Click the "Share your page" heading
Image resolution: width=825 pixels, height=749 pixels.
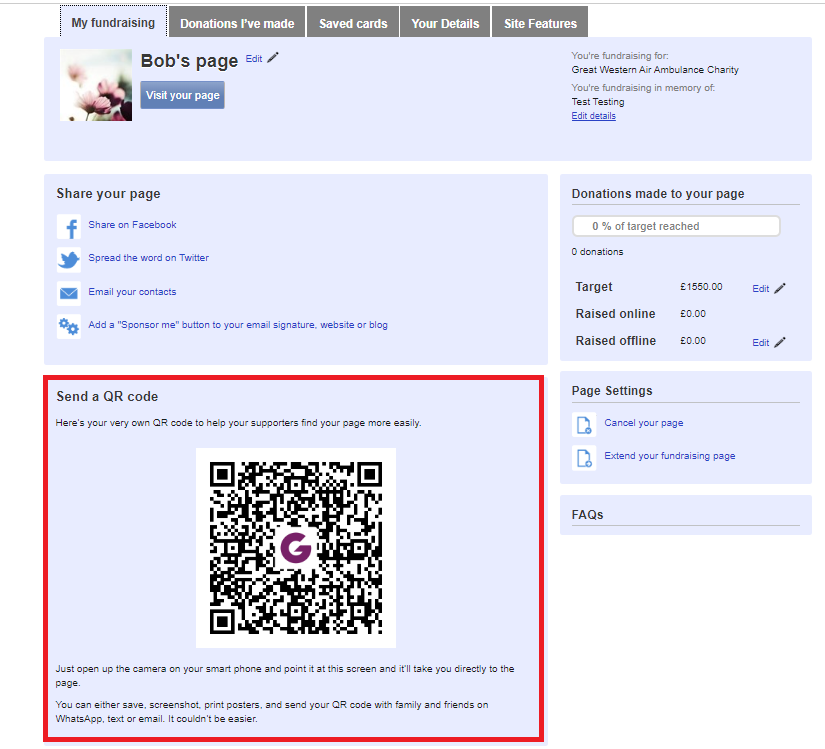pos(108,194)
